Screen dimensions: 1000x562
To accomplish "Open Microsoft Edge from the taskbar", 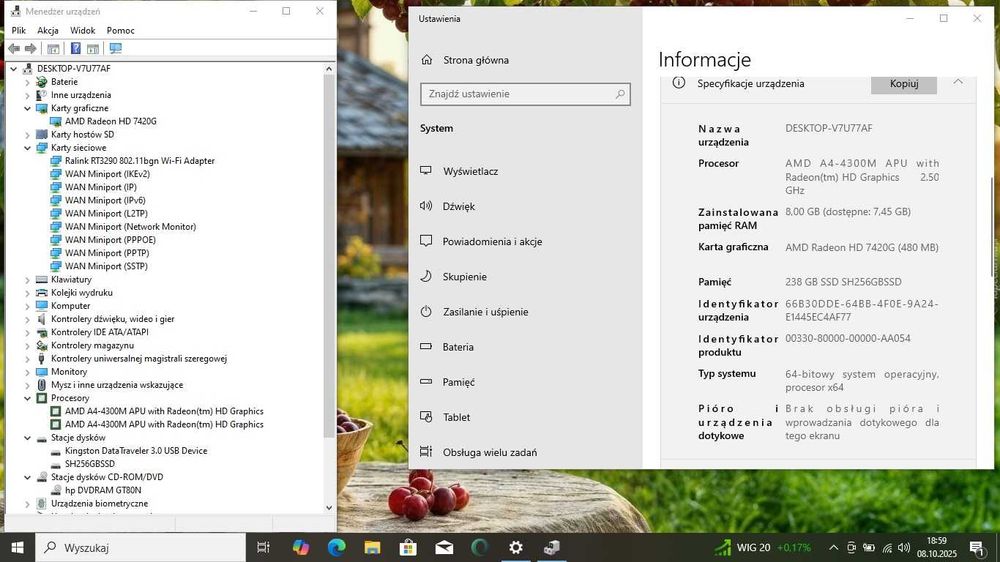I will click(x=337, y=547).
